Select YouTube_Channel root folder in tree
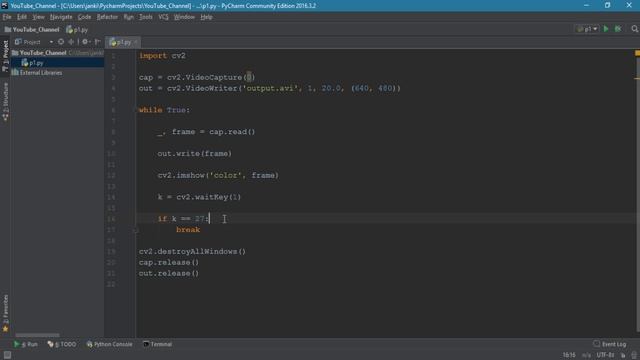 pos(42,53)
